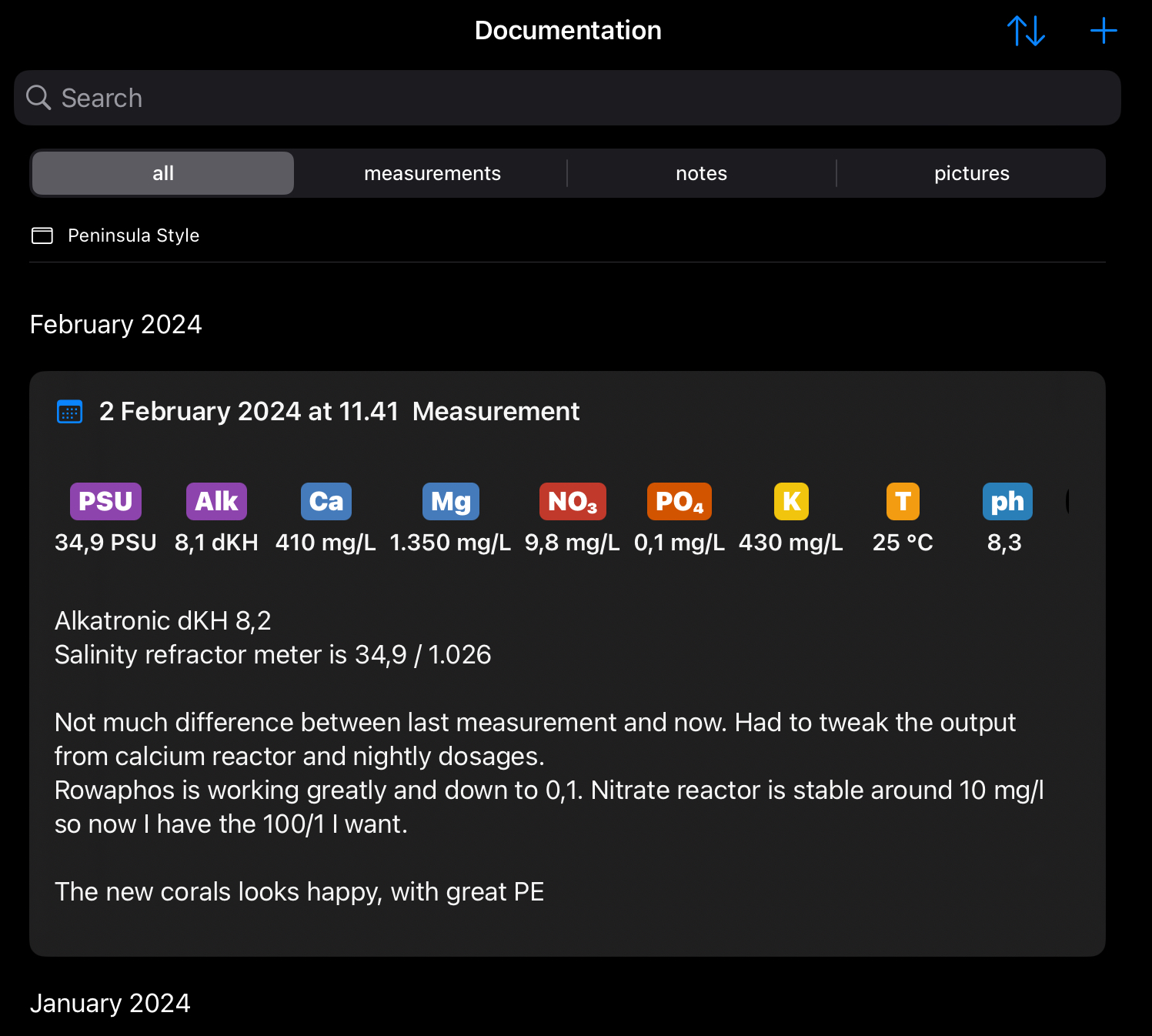Tap the NO₃ nitrate badge
This screenshot has width=1152, height=1036.
click(572, 502)
